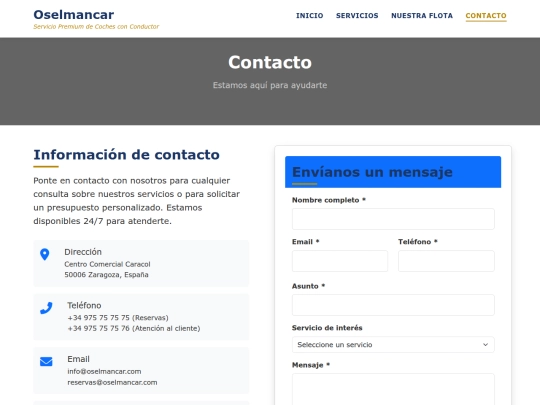
Task: Click the envelope email icon
Action: point(46,362)
